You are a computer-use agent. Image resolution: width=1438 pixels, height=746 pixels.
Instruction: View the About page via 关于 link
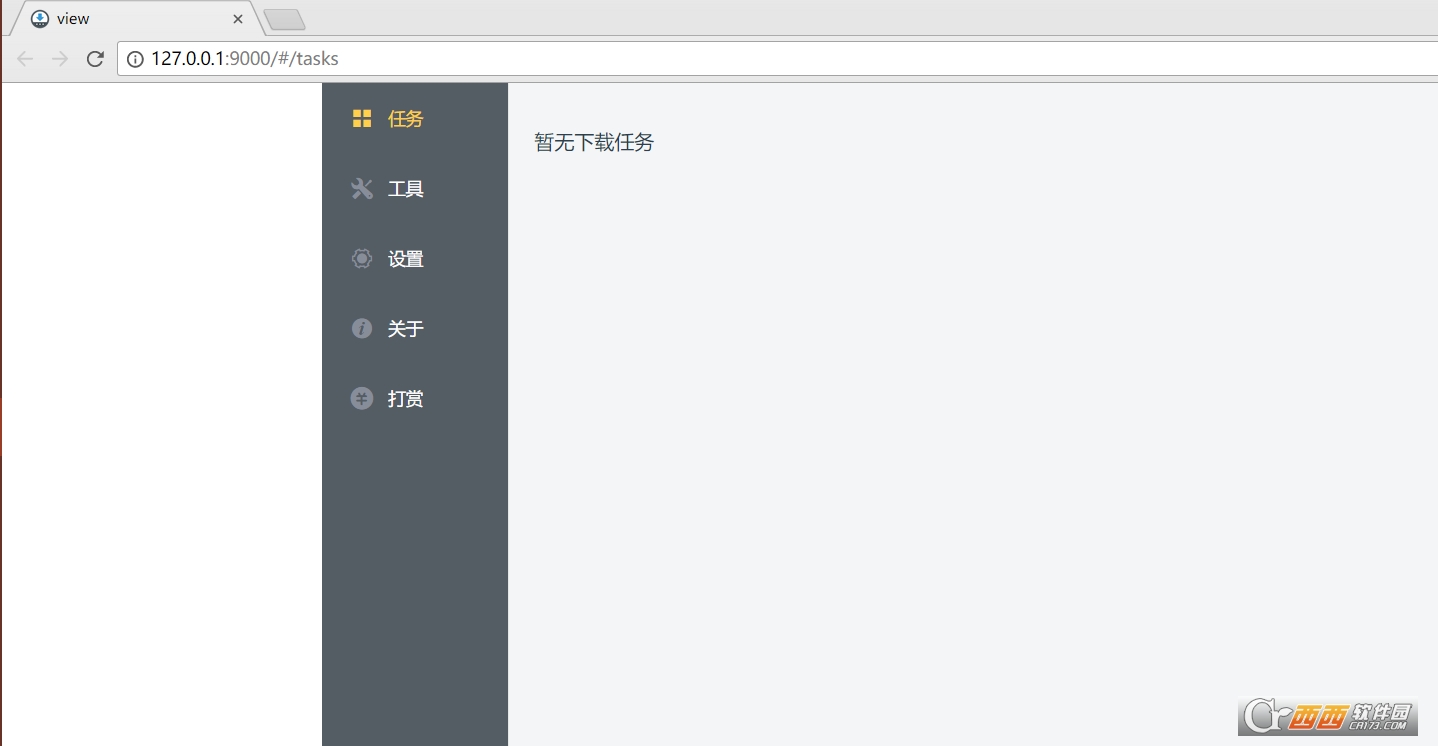(x=406, y=328)
